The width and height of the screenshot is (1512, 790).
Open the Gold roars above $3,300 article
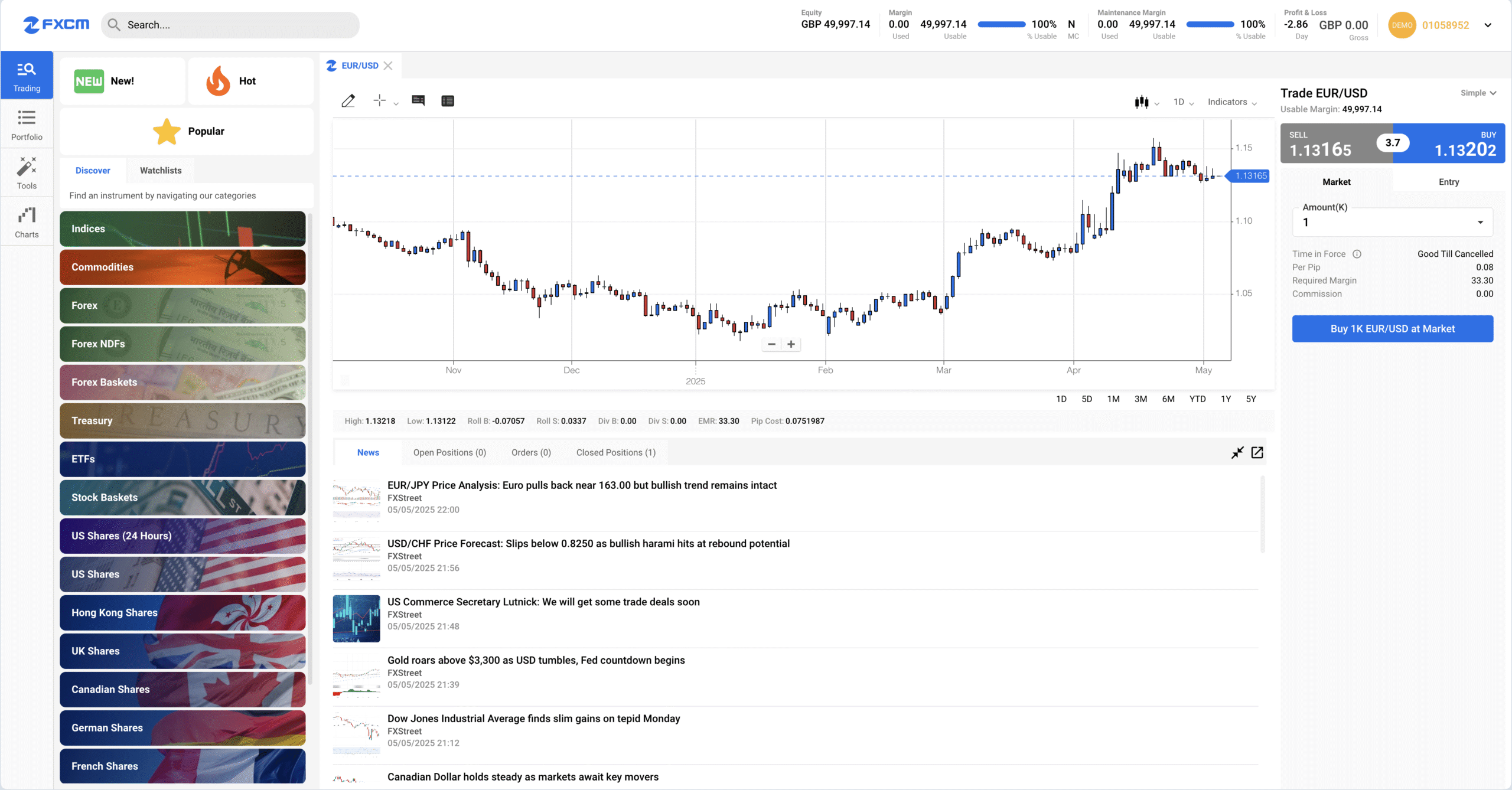pyautogui.click(x=536, y=660)
